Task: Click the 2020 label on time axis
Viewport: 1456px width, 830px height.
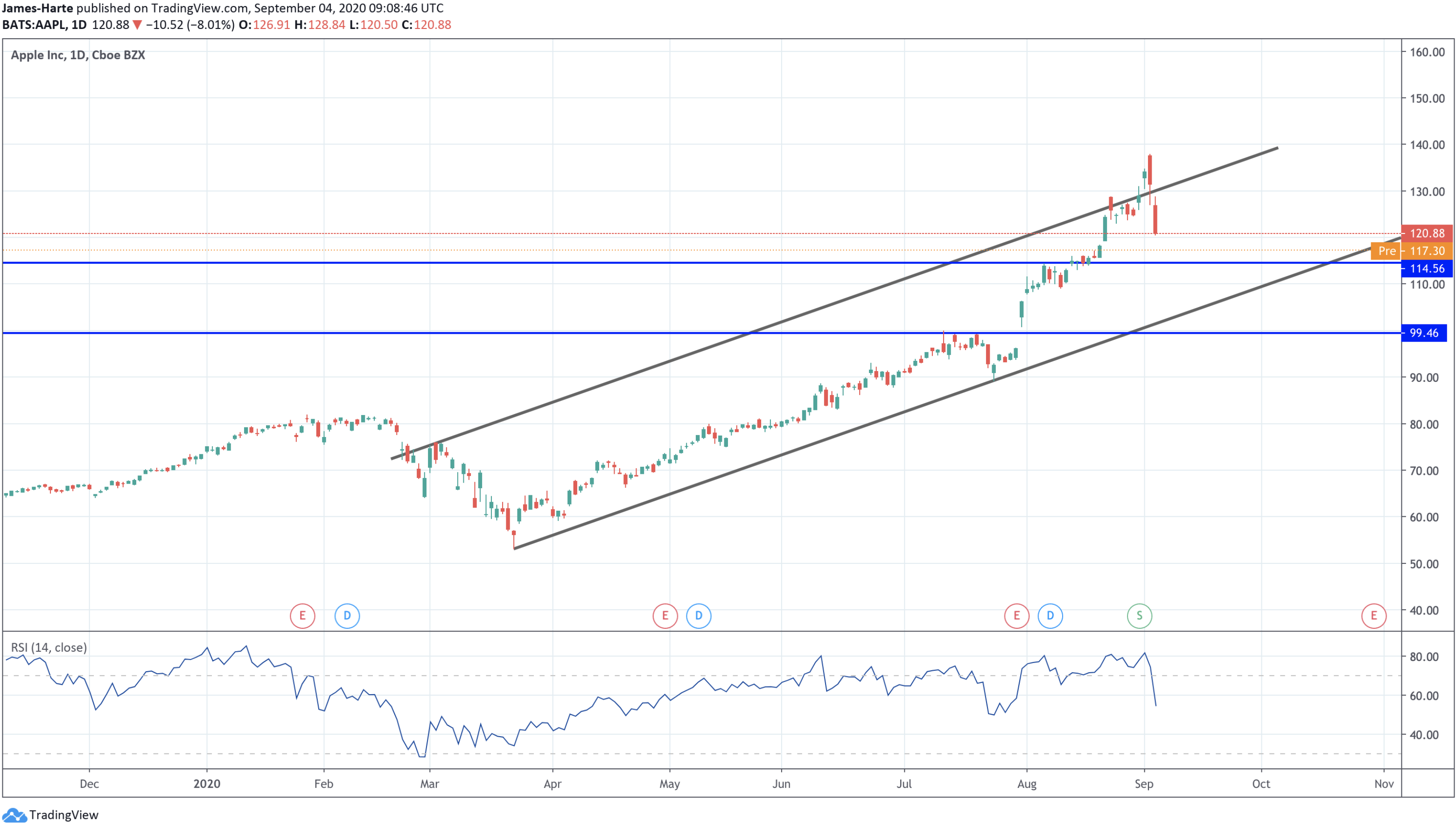Action: tap(206, 784)
